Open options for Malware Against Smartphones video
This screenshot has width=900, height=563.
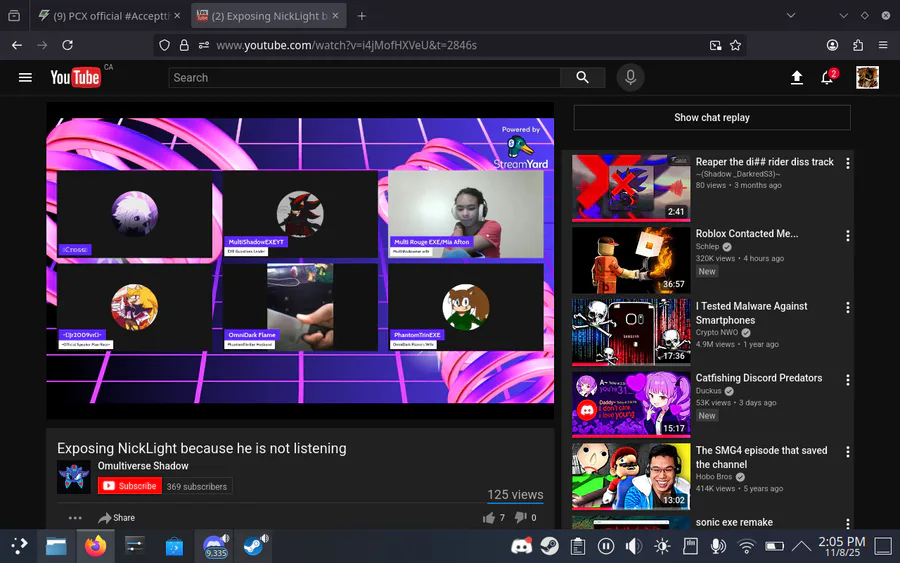(x=847, y=308)
